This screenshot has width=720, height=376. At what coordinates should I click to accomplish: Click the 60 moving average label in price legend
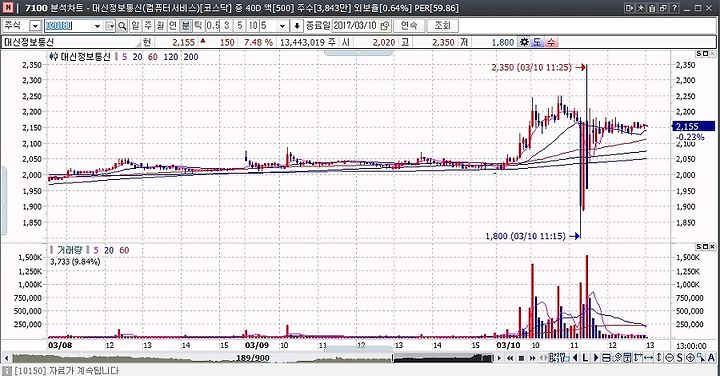[x=152, y=57]
